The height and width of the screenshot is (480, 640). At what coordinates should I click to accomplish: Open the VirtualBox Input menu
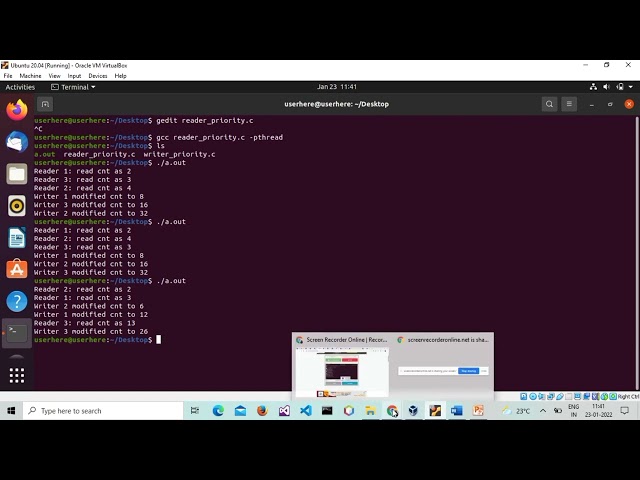coord(74,76)
